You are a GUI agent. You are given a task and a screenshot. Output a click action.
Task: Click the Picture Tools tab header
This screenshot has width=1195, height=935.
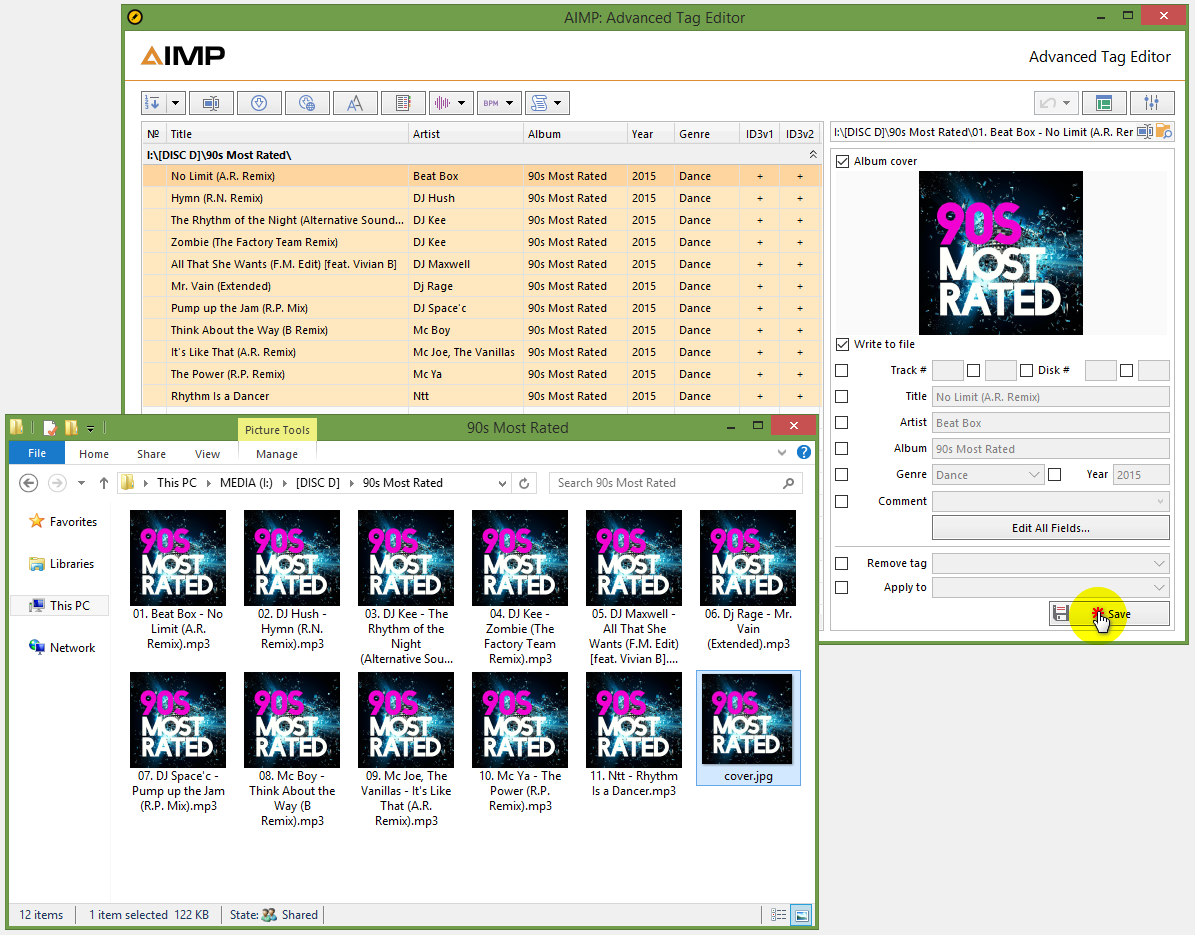(x=277, y=430)
